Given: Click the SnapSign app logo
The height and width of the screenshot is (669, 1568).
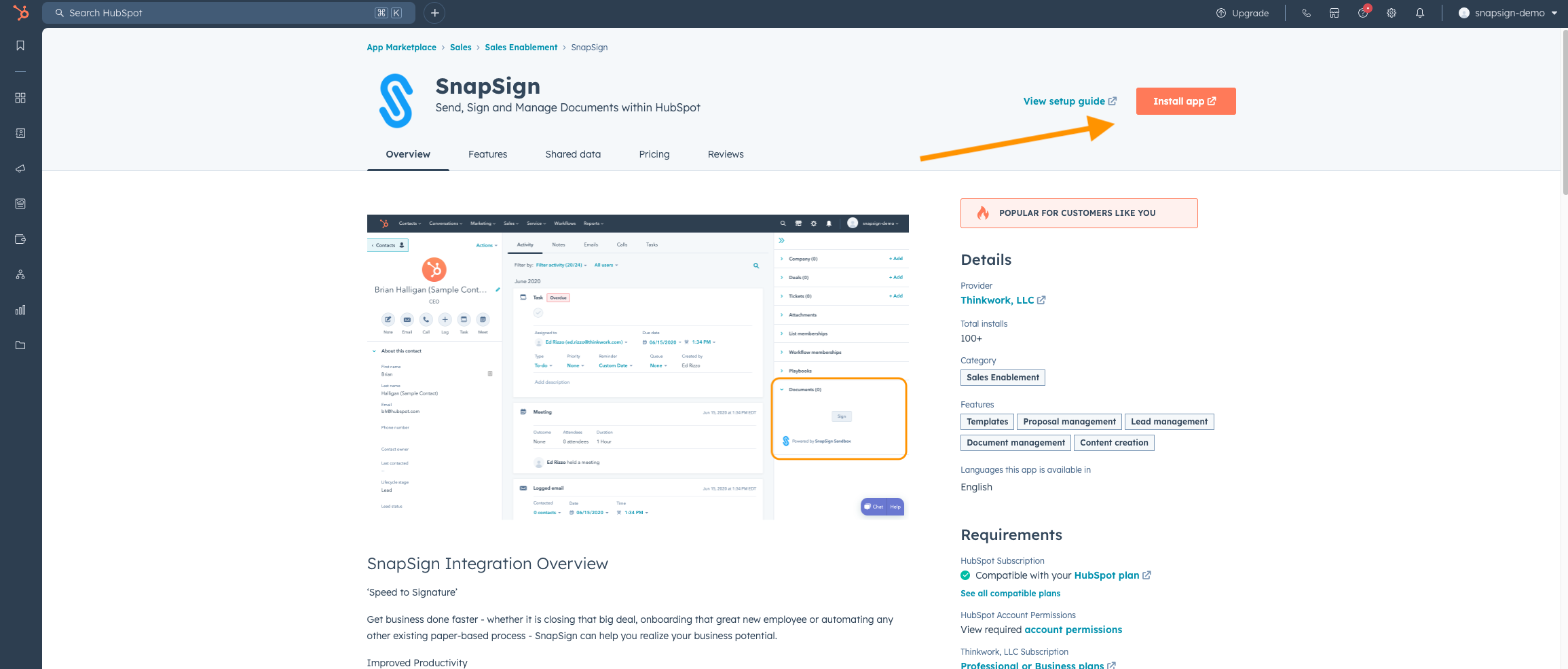Looking at the screenshot, I should [396, 101].
